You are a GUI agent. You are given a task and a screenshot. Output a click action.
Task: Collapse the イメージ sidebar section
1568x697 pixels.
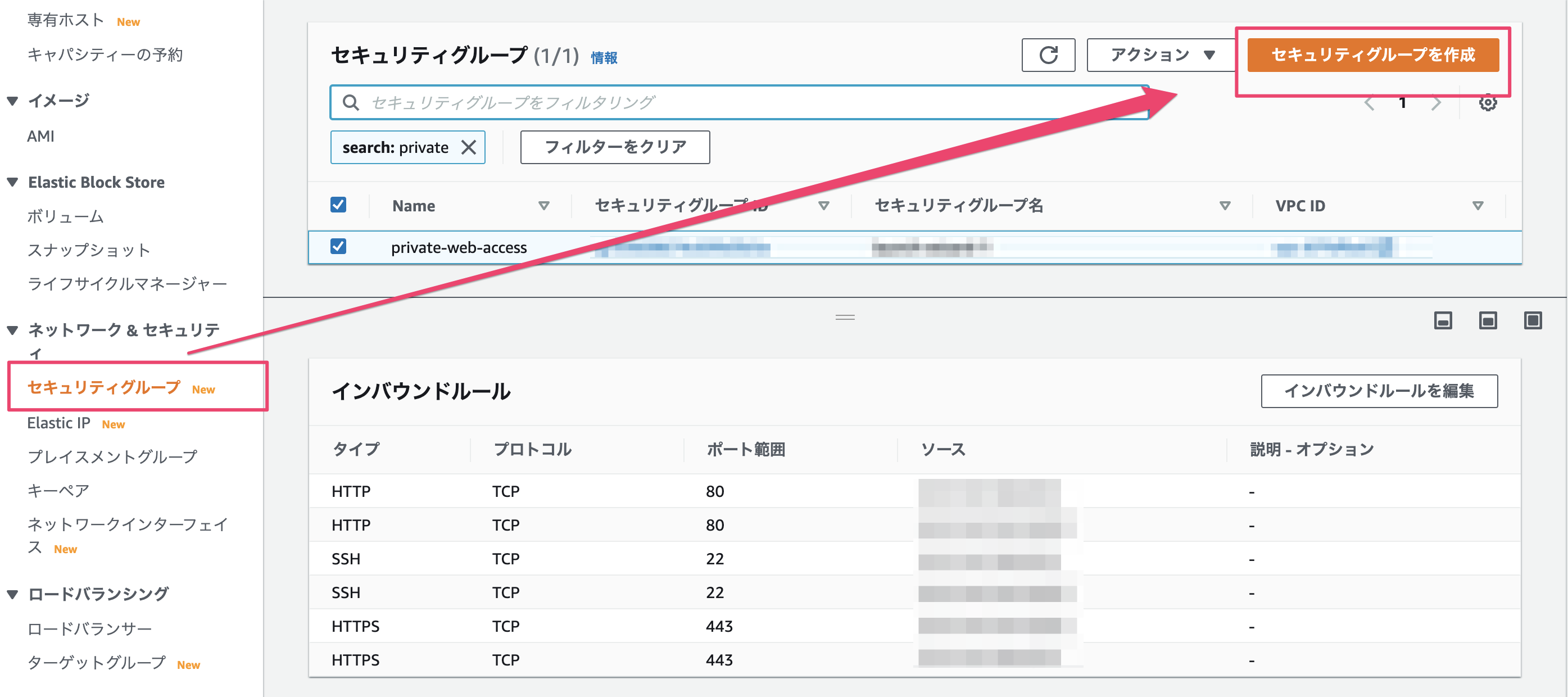(12, 101)
